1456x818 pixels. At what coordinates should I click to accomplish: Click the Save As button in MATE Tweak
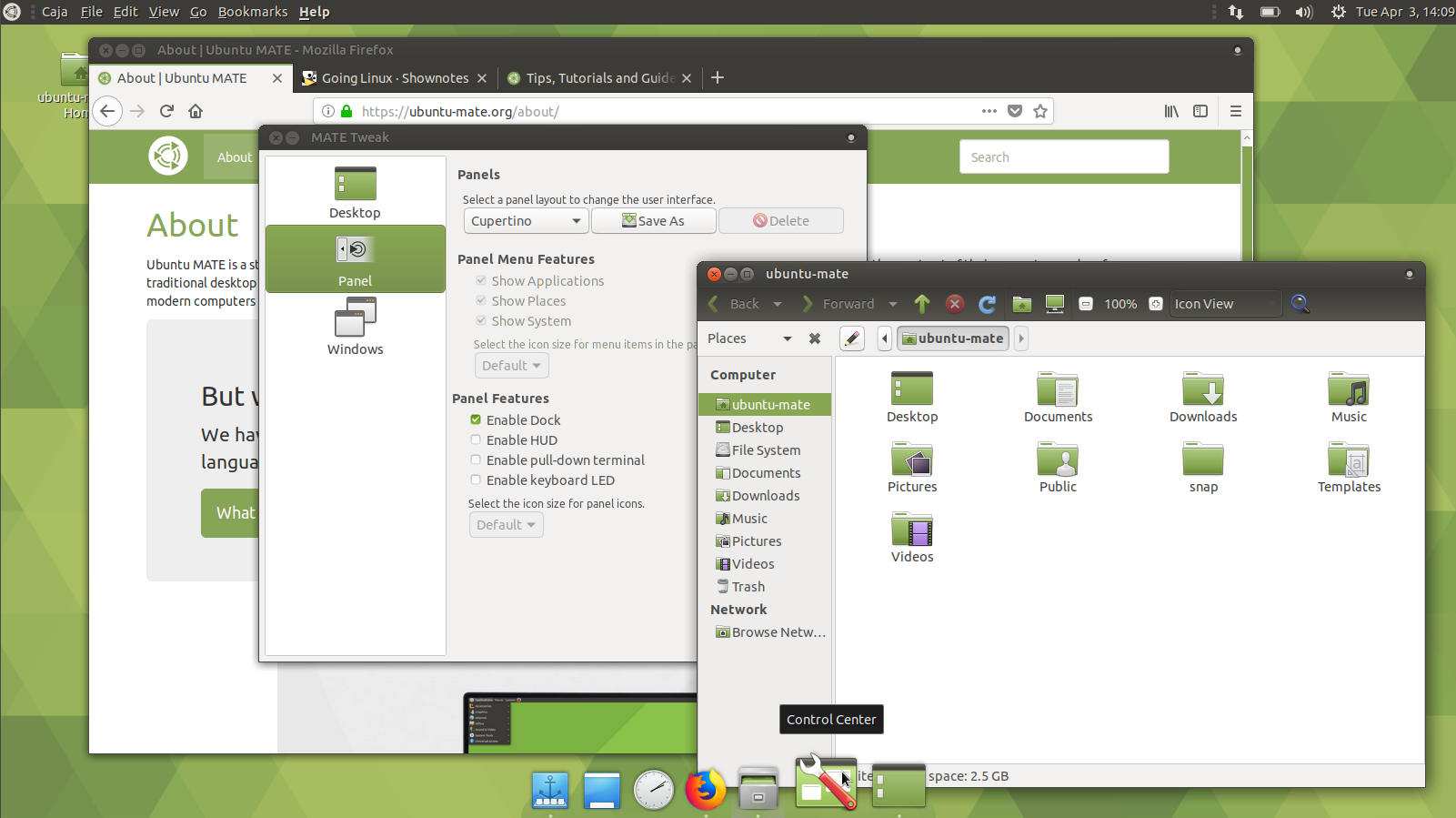pyautogui.click(x=653, y=221)
